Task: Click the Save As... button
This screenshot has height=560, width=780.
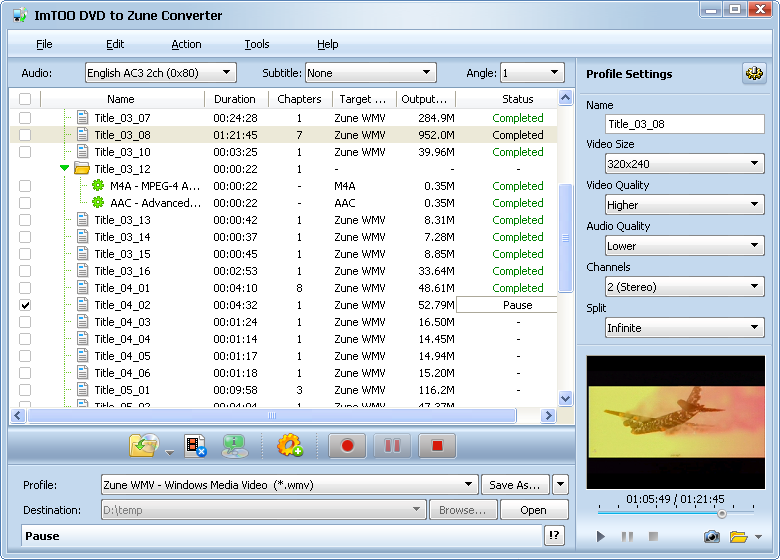Action: (x=515, y=485)
